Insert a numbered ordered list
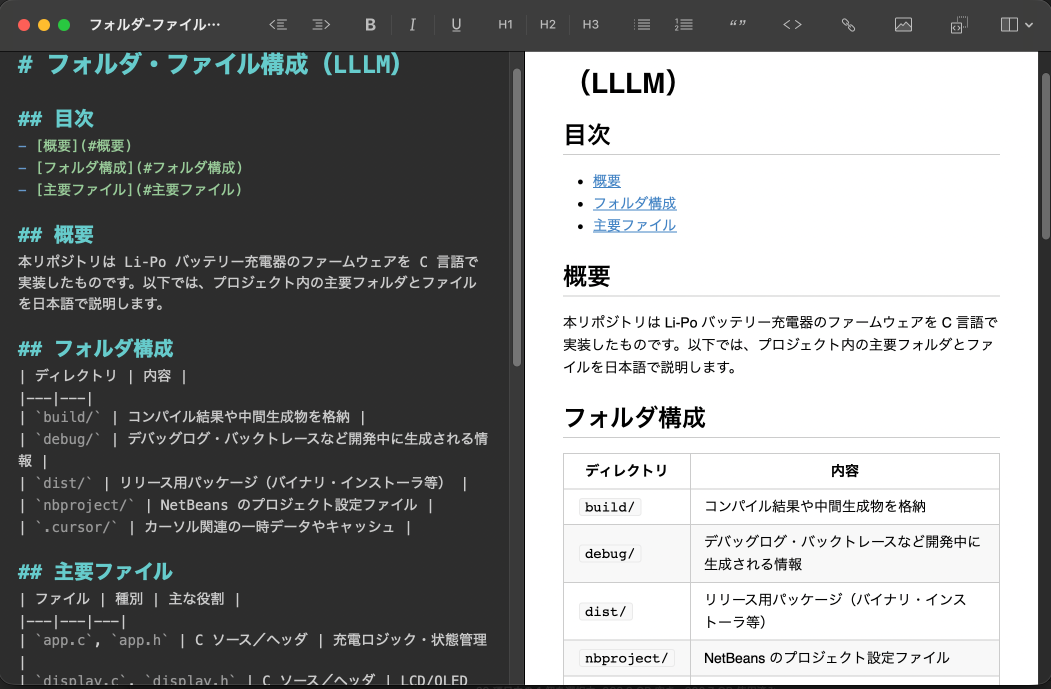Viewport: 1051px width, 689px height. coord(684,25)
